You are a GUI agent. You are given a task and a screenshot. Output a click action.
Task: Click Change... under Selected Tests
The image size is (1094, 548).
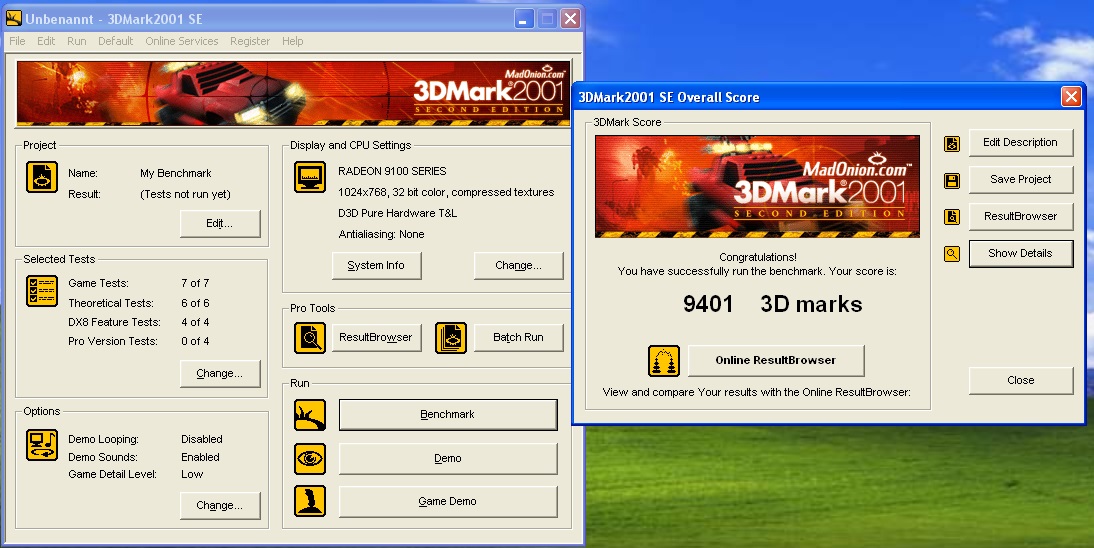(x=220, y=373)
